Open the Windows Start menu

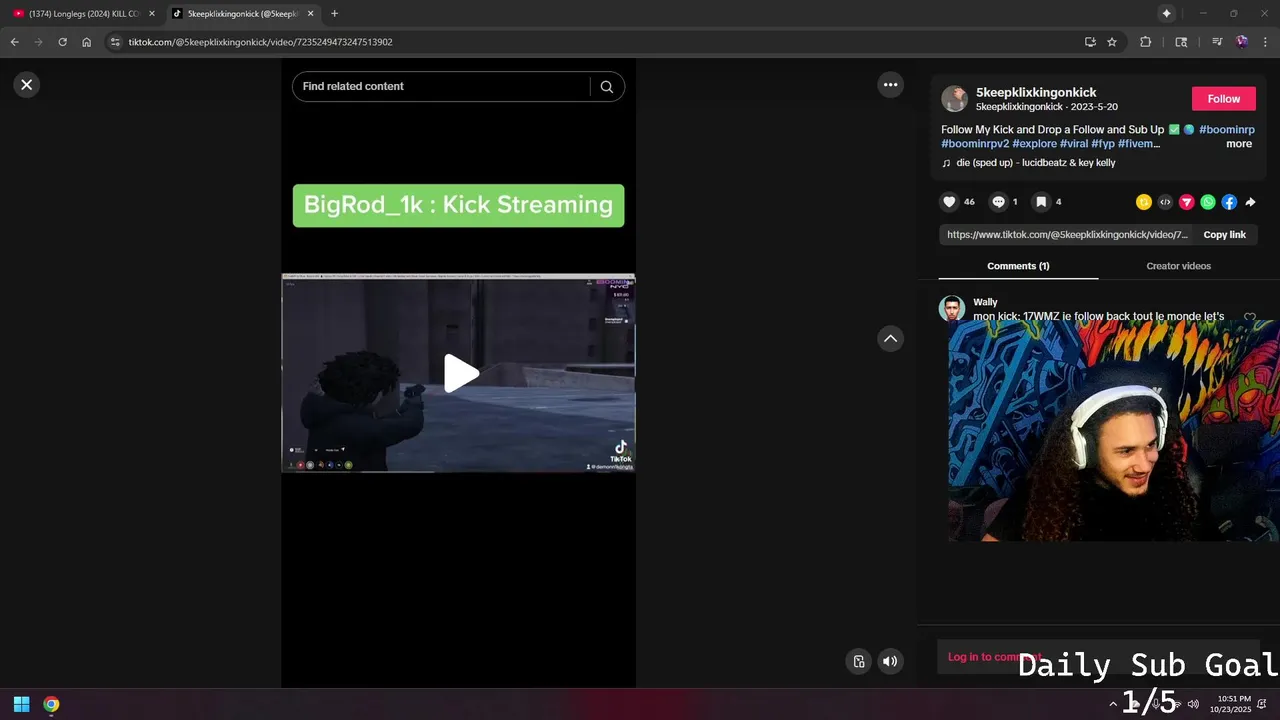(21, 704)
